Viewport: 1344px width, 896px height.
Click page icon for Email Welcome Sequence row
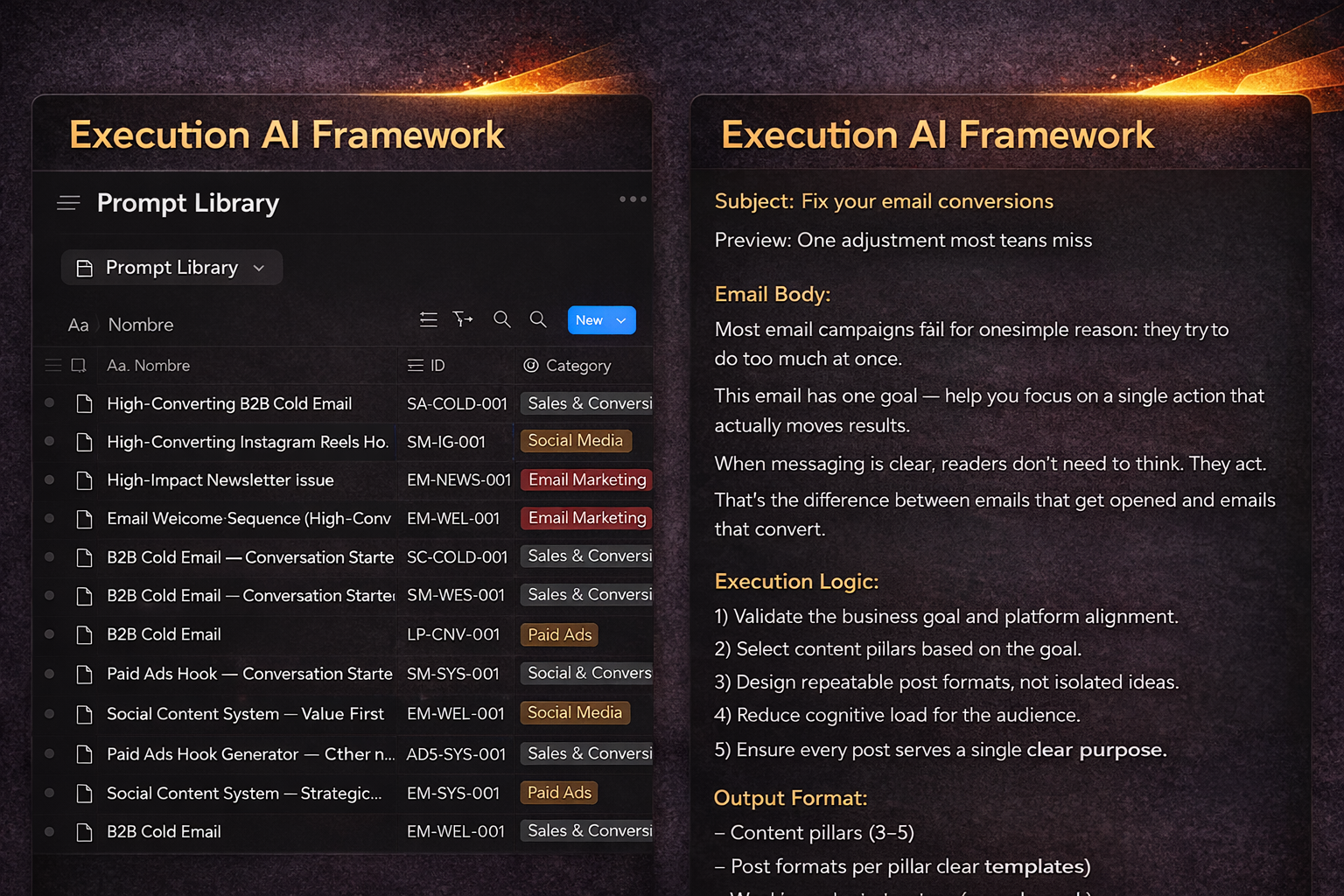pyautogui.click(x=84, y=519)
